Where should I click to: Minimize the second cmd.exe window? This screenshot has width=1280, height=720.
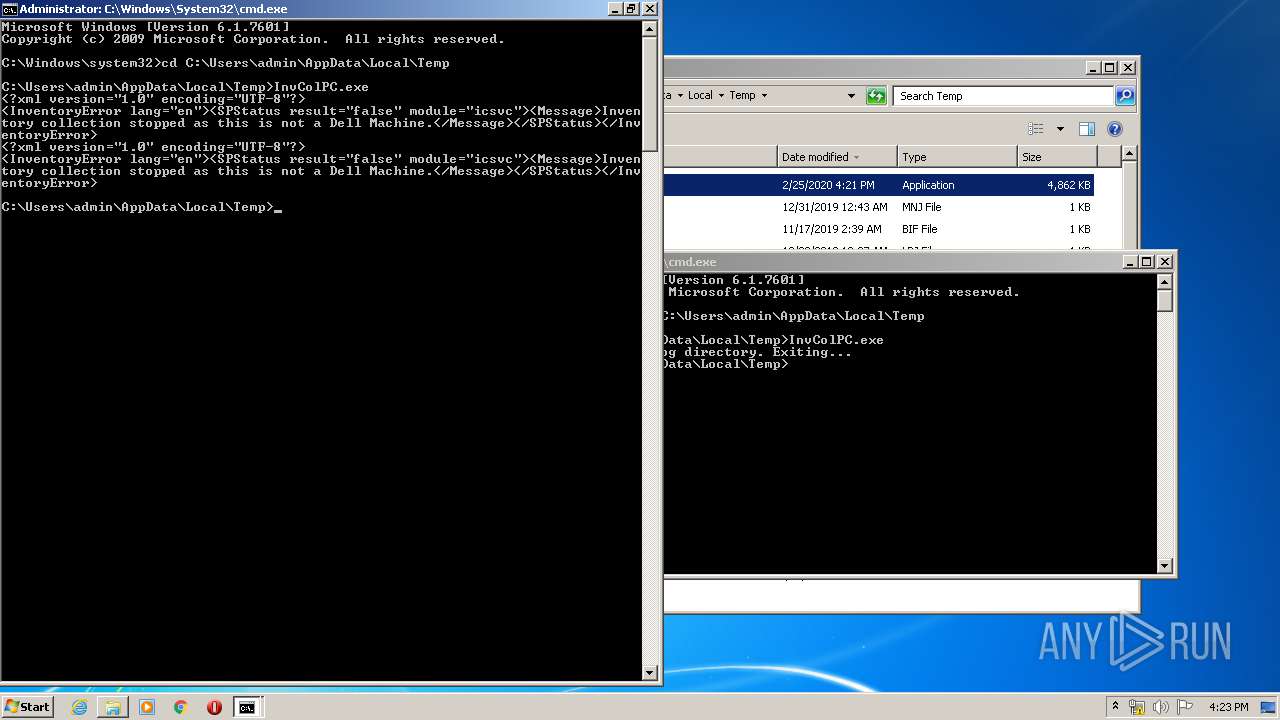click(1130, 261)
